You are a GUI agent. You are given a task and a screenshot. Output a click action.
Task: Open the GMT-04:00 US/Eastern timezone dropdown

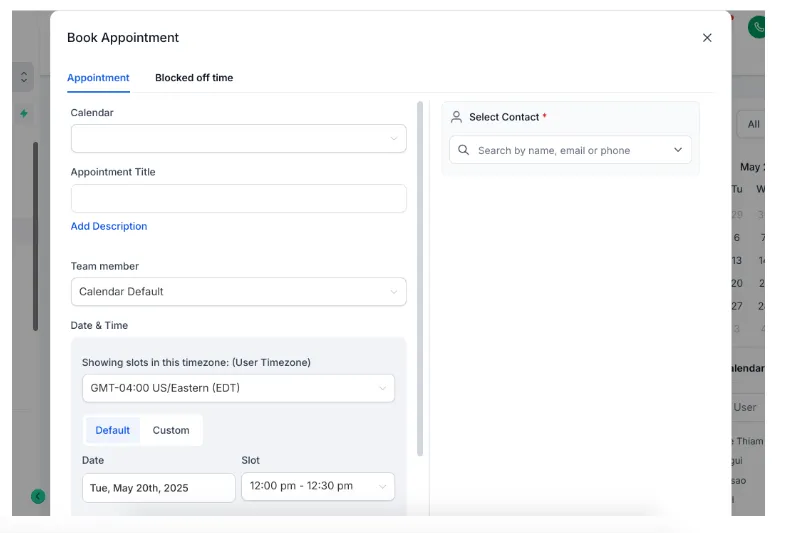click(238, 388)
